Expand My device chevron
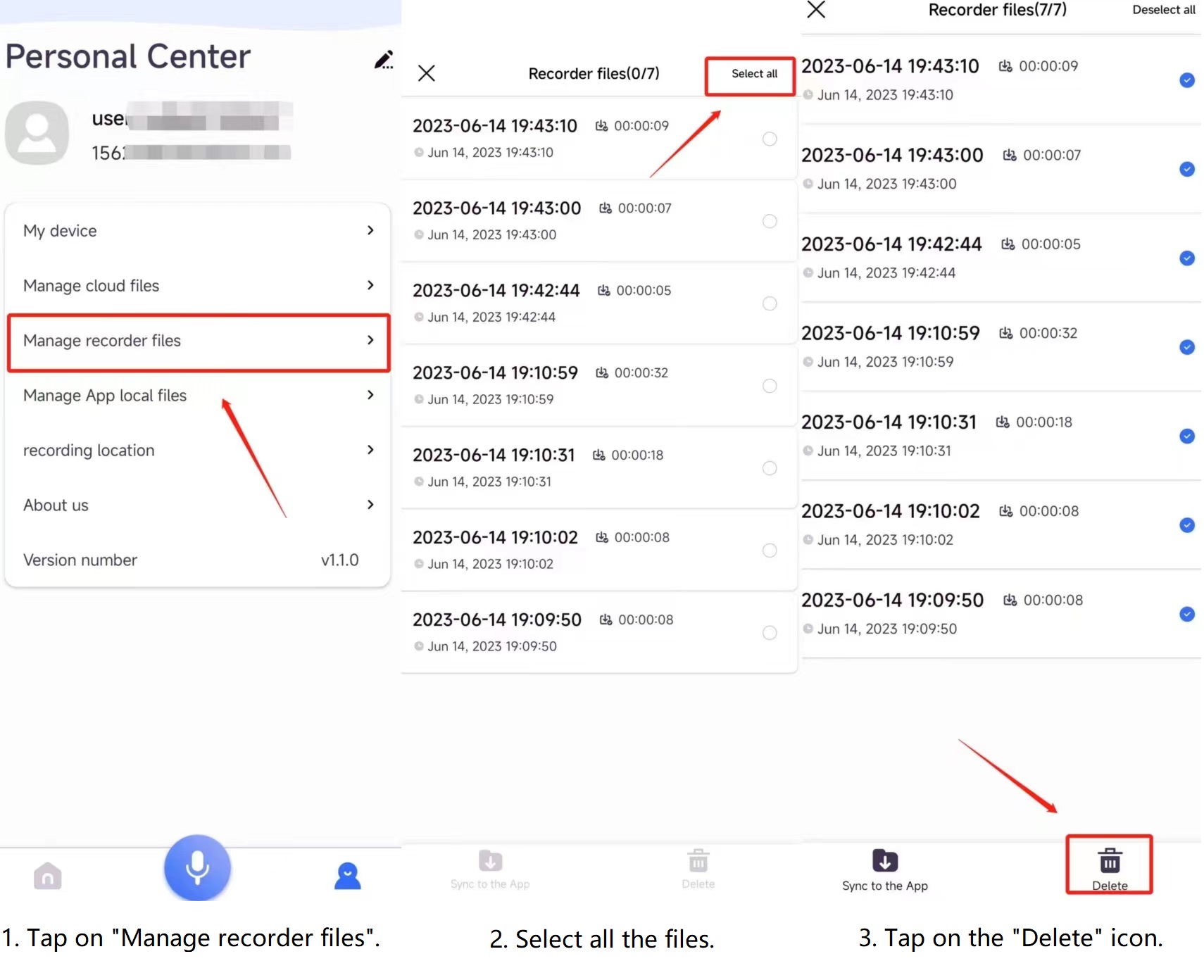 [x=370, y=230]
